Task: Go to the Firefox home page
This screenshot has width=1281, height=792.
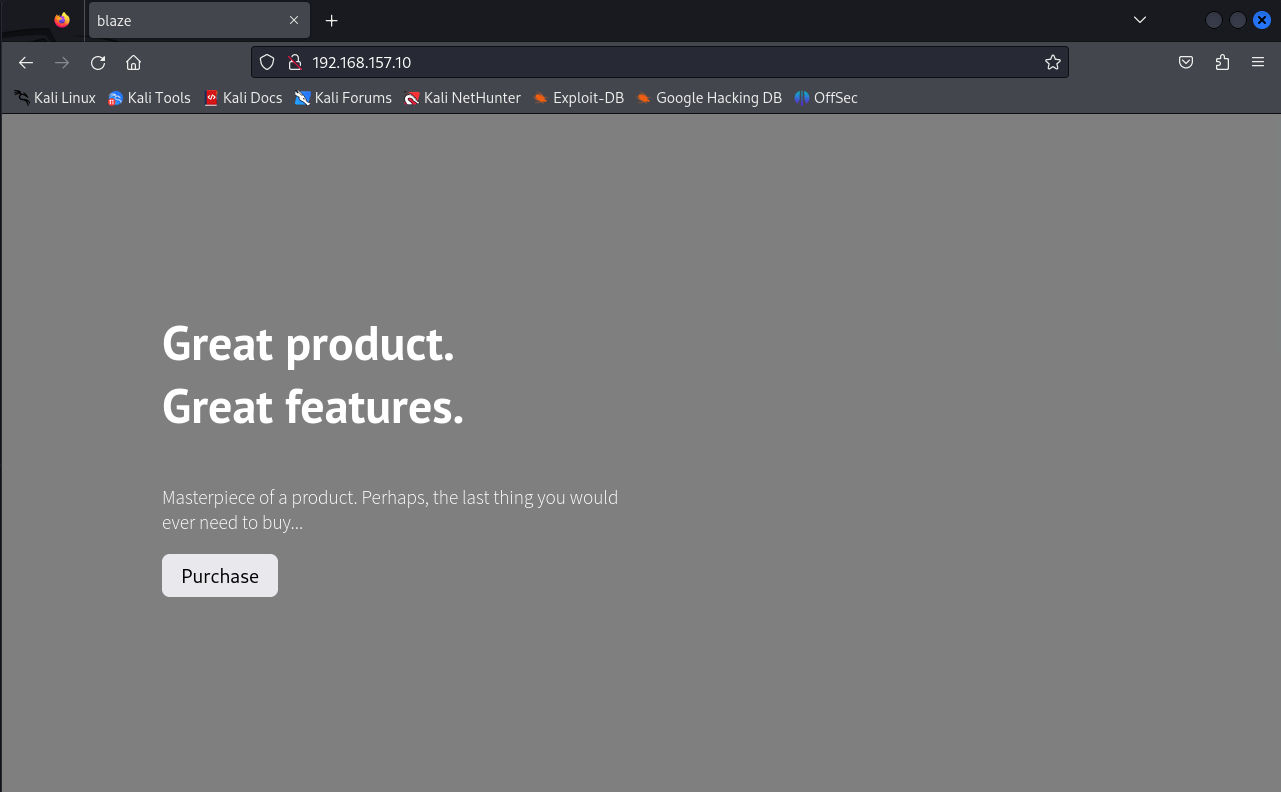Action: click(134, 62)
